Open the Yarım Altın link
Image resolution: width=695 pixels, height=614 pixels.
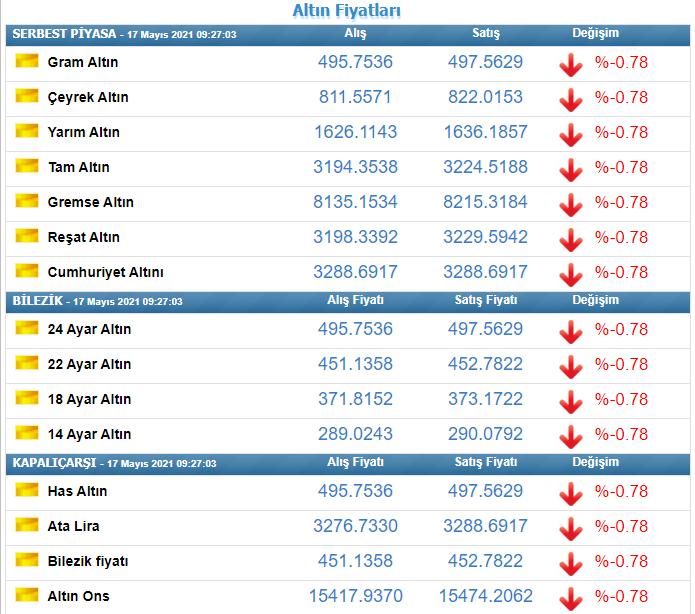pos(84,132)
